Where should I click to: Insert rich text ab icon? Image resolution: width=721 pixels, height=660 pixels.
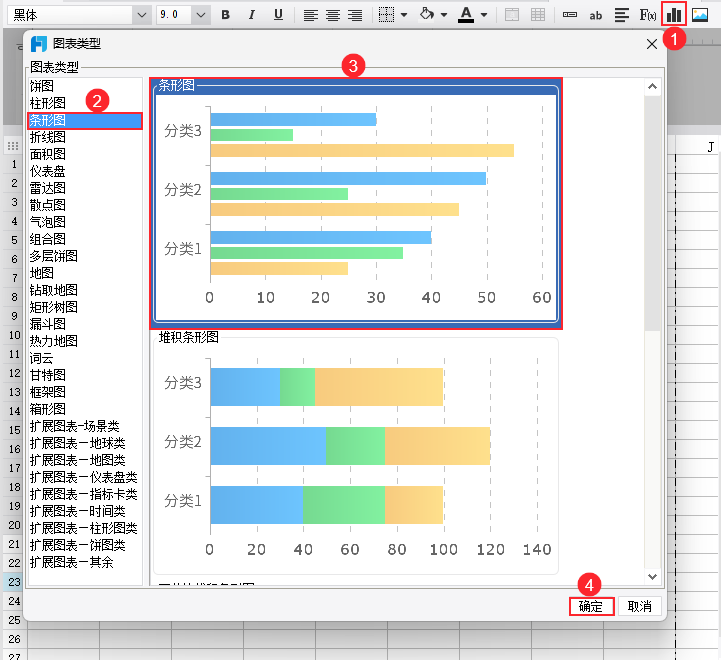pos(595,16)
